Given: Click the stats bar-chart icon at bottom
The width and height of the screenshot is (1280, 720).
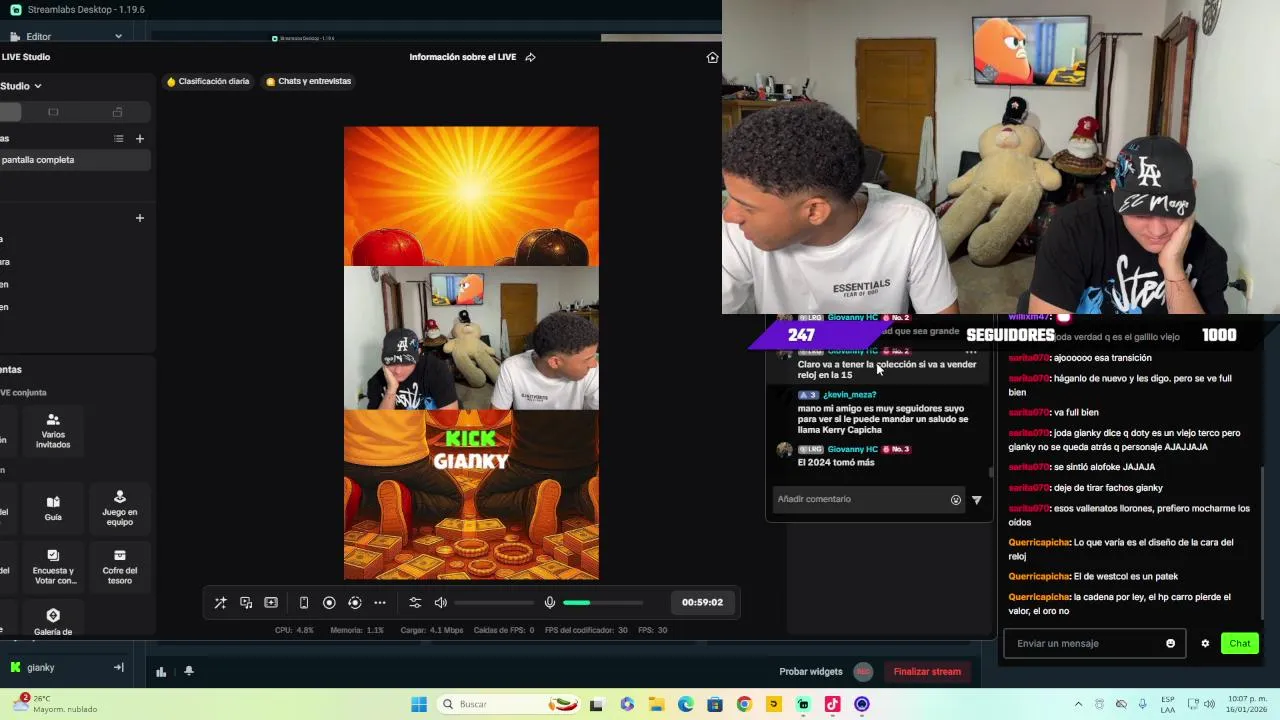Looking at the screenshot, I should pos(161,672).
